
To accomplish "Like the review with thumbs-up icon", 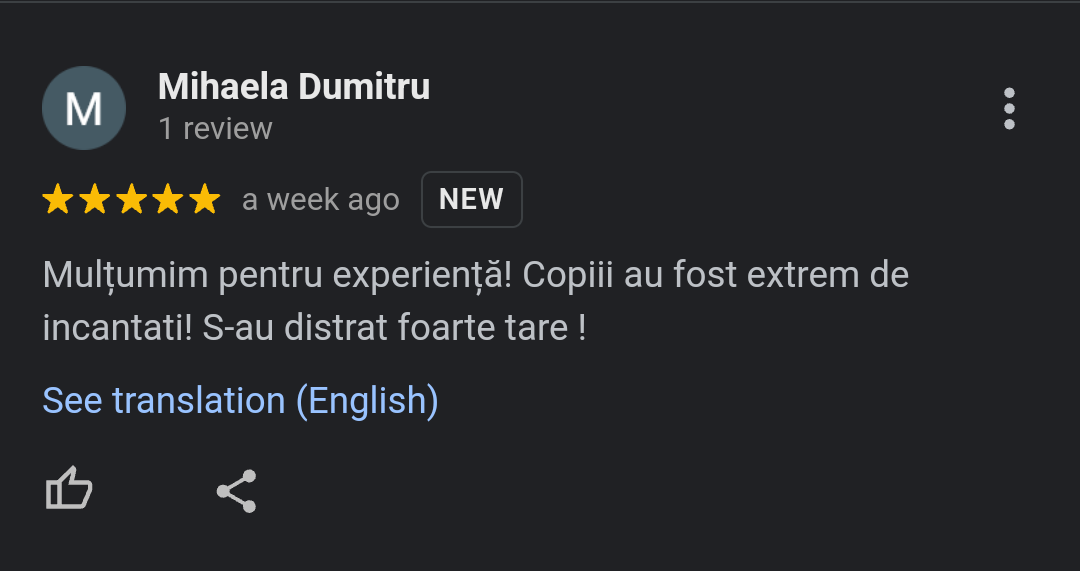I will pos(69,490).
